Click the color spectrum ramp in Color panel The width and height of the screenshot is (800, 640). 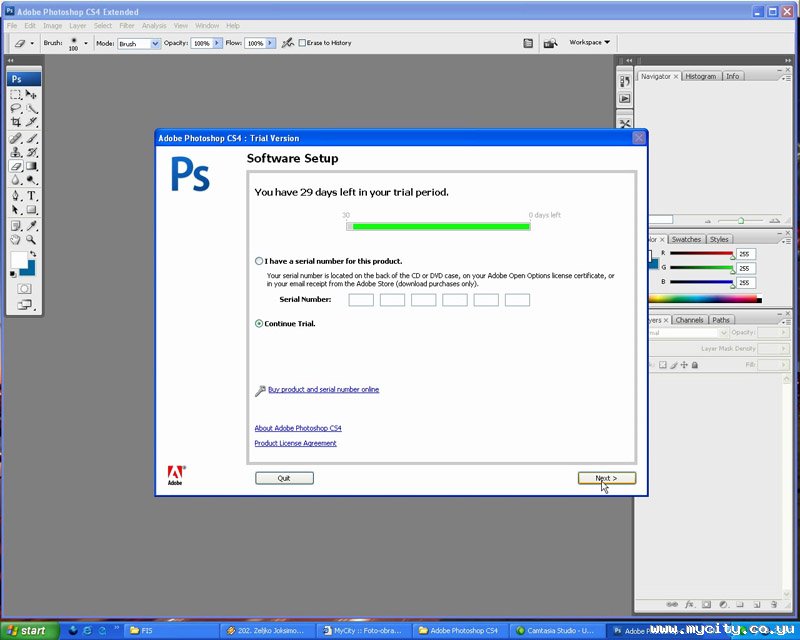[705, 299]
